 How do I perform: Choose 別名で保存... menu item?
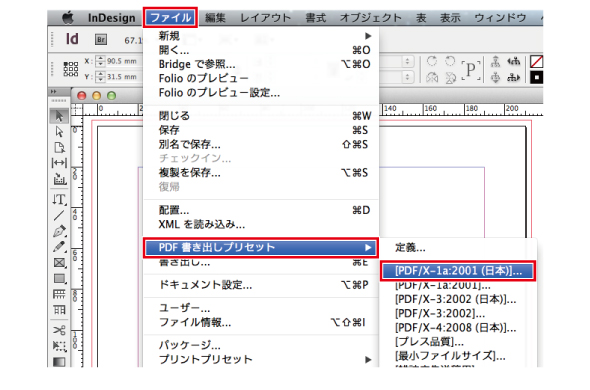pyautogui.click(x=261, y=144)
